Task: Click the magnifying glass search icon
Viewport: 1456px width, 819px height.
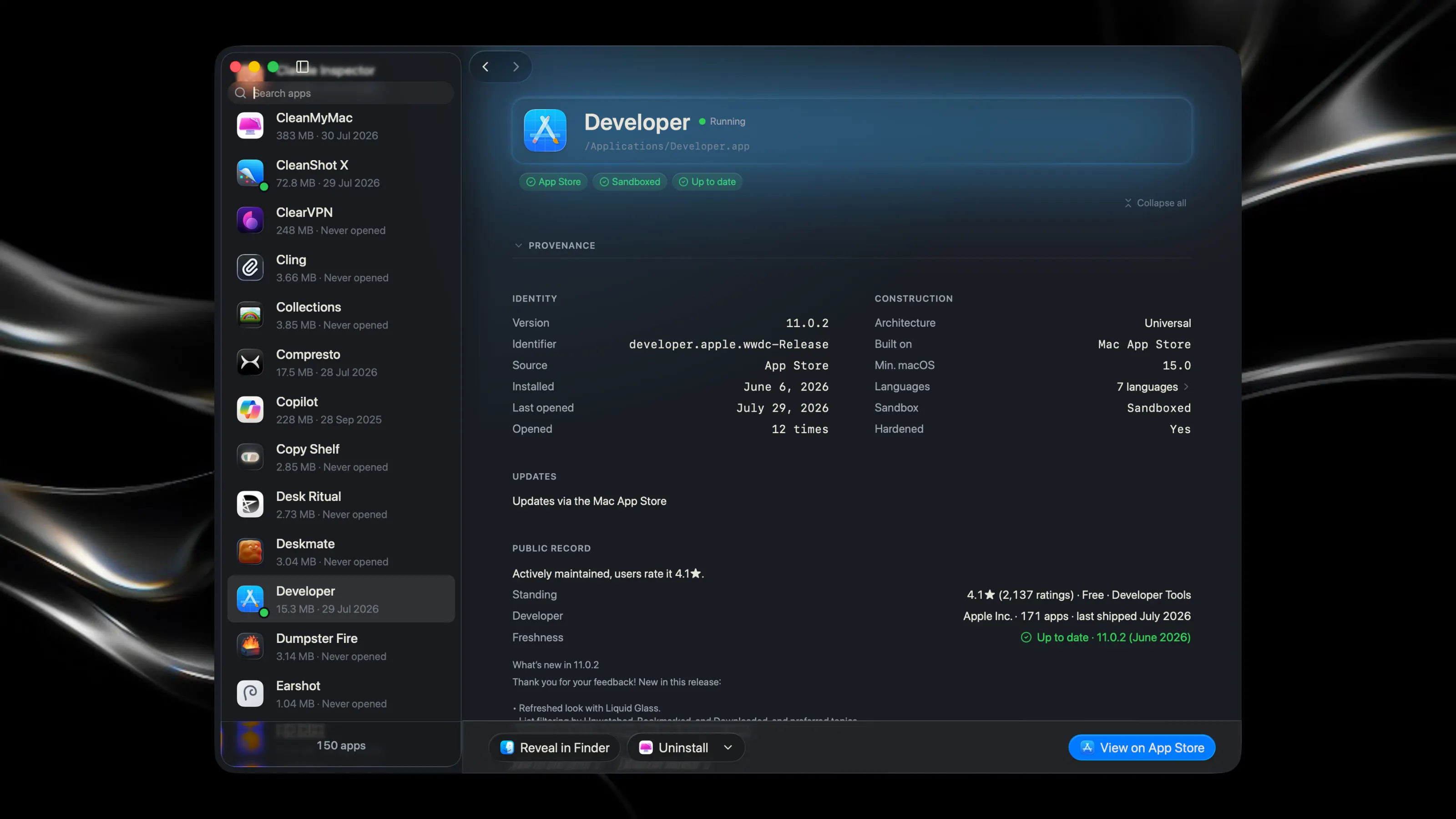Action: [240, 93]
